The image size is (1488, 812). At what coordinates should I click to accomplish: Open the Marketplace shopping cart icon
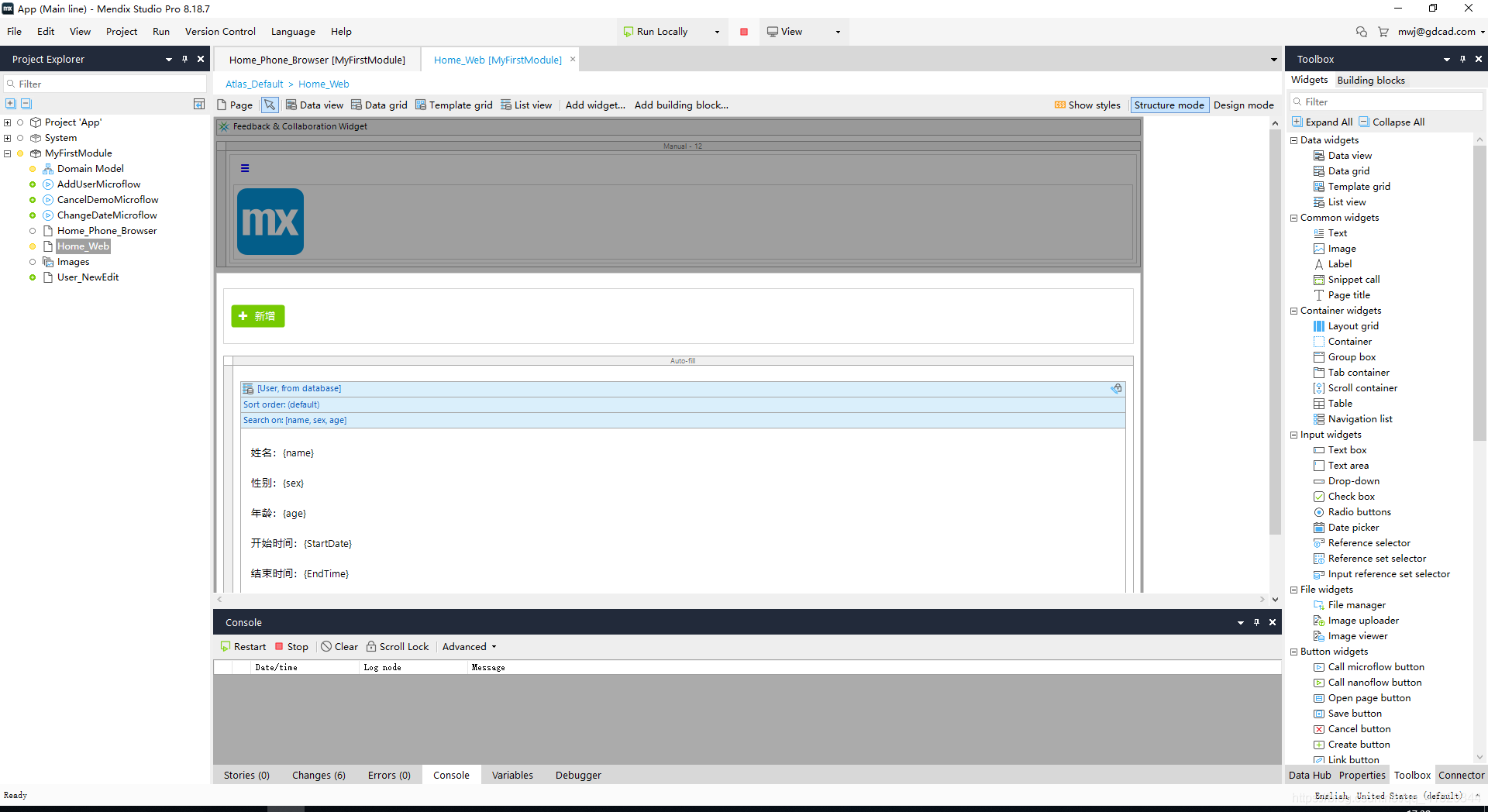[1383, 32]
